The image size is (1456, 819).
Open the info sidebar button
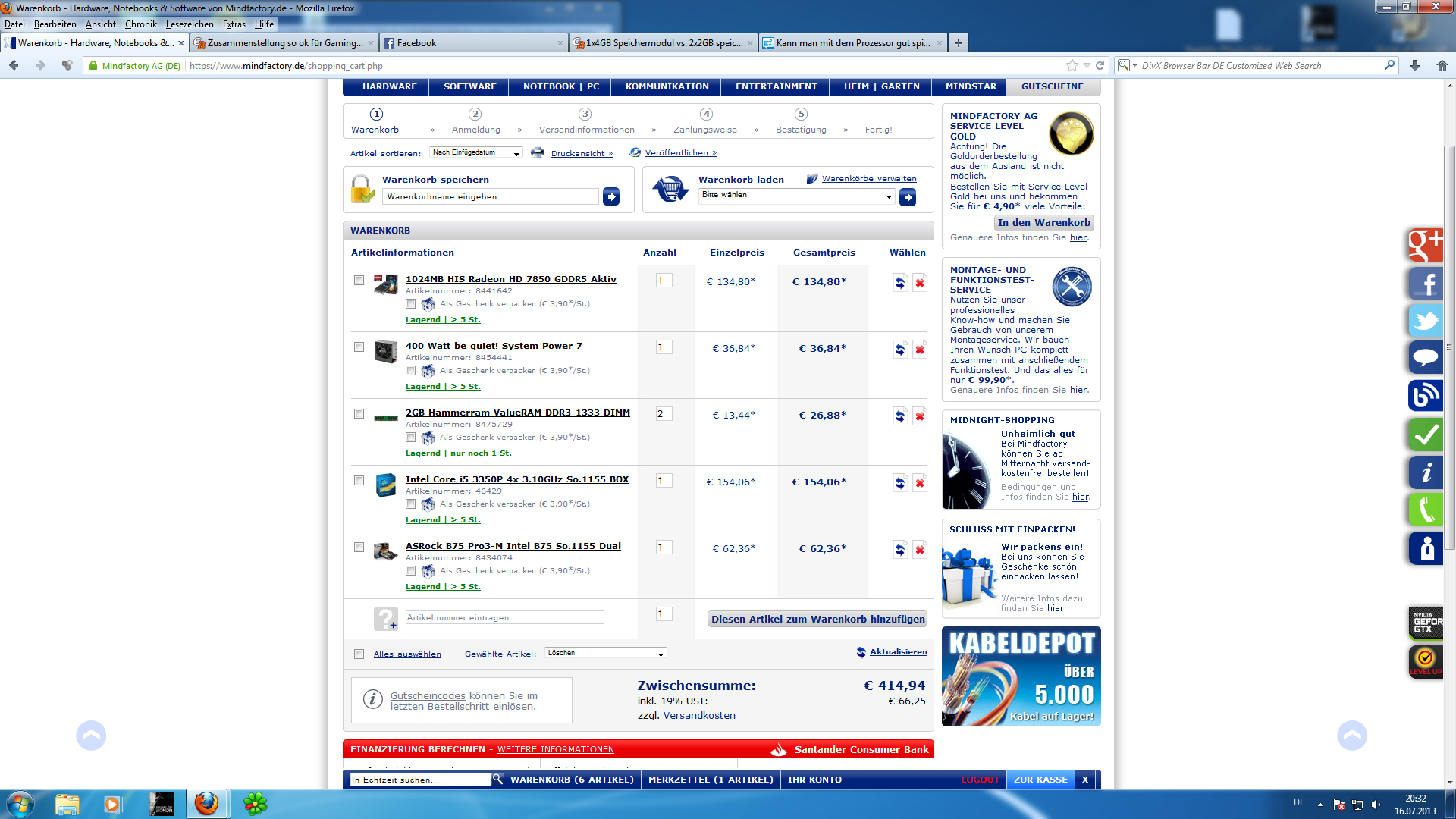point(1426,472)
